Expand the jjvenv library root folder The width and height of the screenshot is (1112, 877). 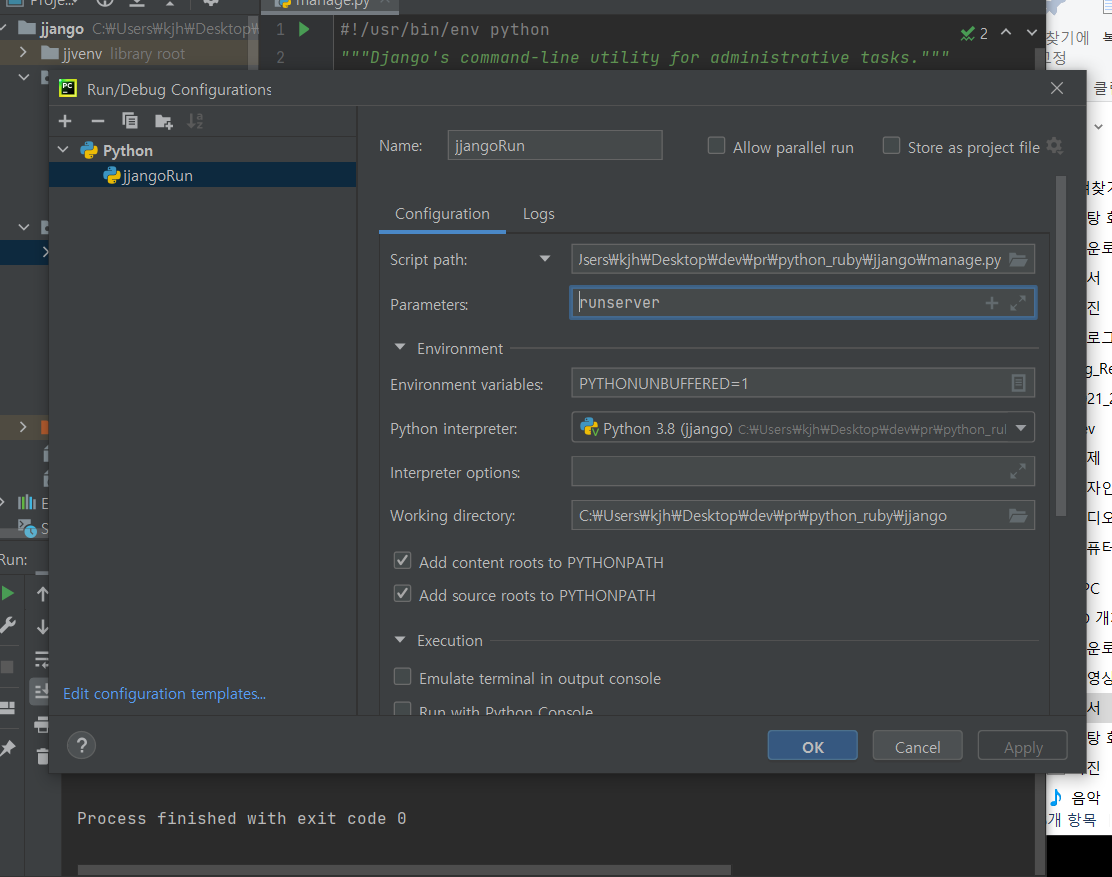[x=23, y=52]
